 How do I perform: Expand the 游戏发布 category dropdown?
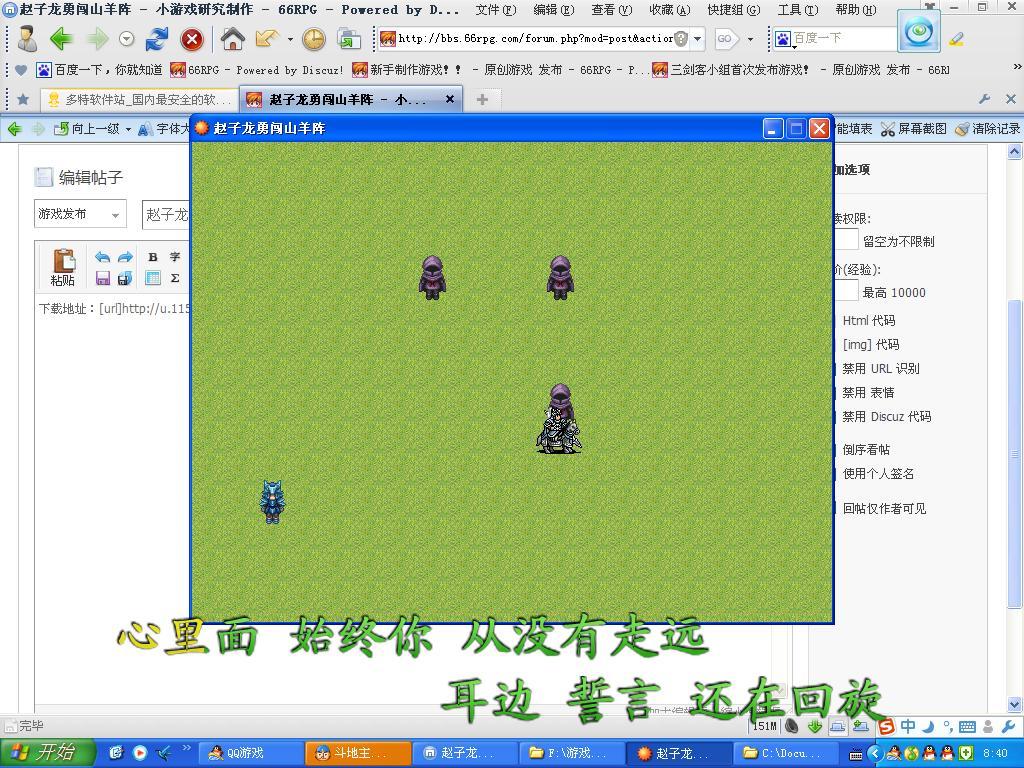(x=80, y=214)
